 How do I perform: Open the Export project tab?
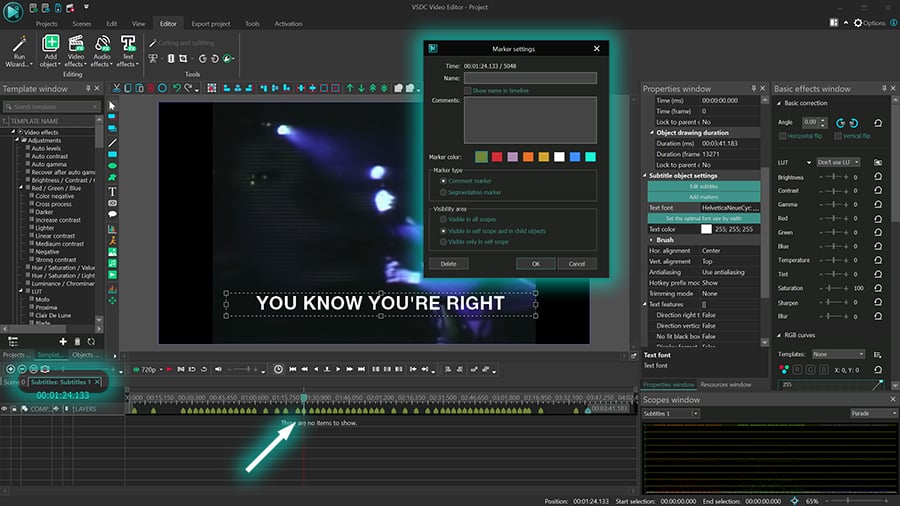(x=211, y=24)
